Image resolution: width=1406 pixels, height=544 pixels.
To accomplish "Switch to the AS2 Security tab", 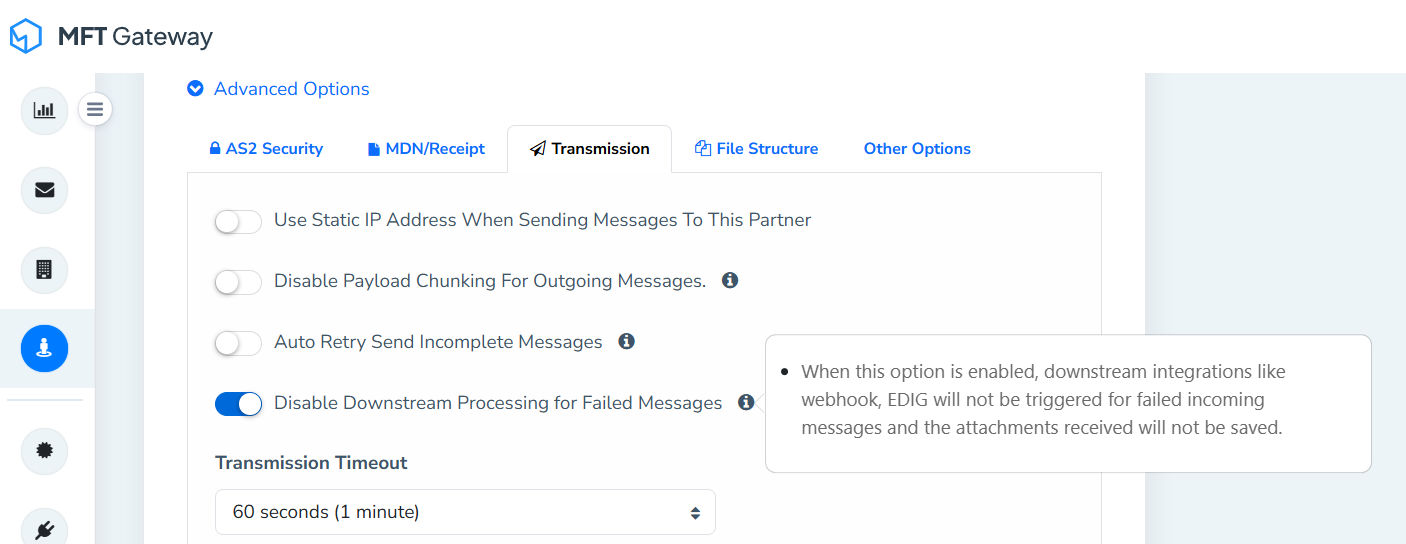I will pos(265,149).
